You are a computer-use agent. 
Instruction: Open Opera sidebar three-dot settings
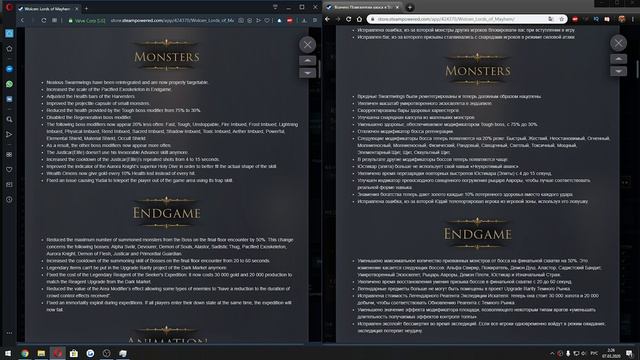click(x=9, y=333)
